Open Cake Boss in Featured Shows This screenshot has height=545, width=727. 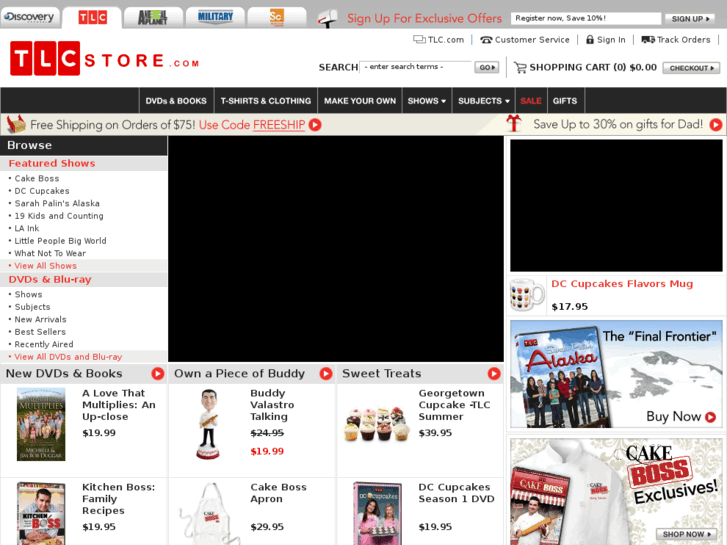pos(37,179)
